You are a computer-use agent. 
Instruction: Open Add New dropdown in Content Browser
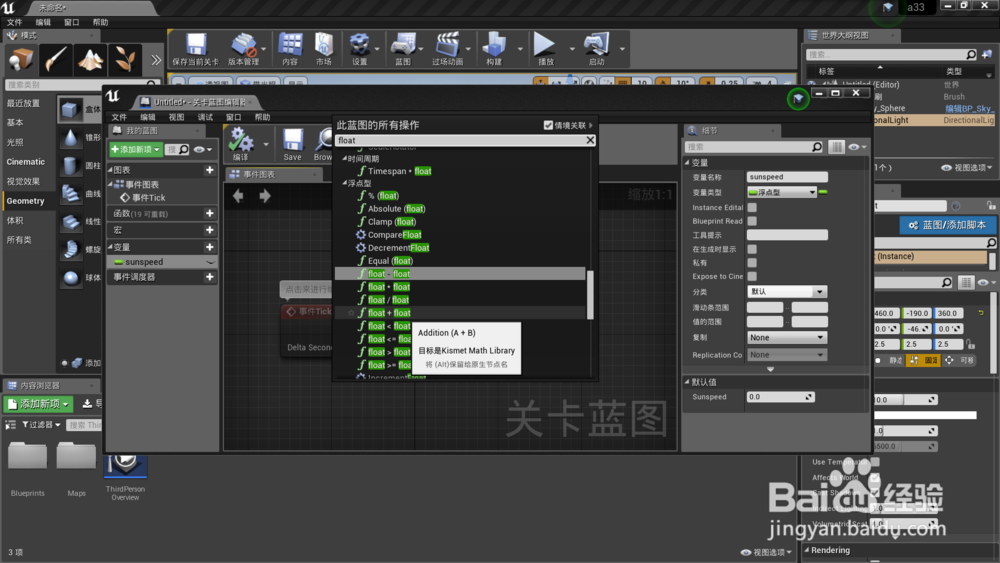(38, 404)
